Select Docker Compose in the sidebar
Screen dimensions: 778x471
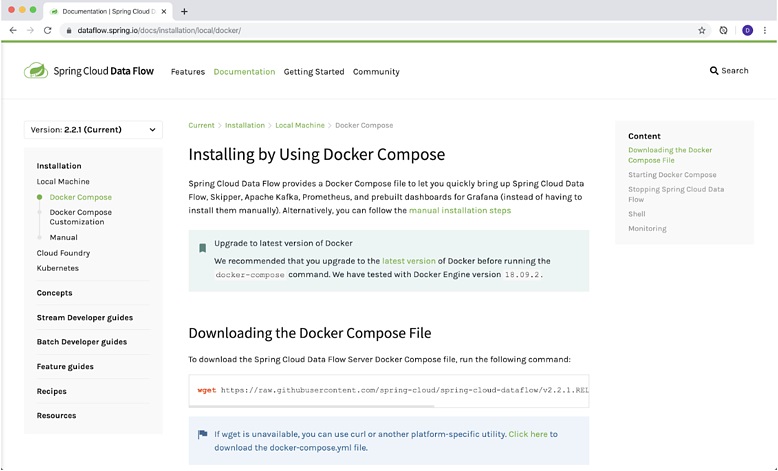pyautogui.click(x=80, y=197)
